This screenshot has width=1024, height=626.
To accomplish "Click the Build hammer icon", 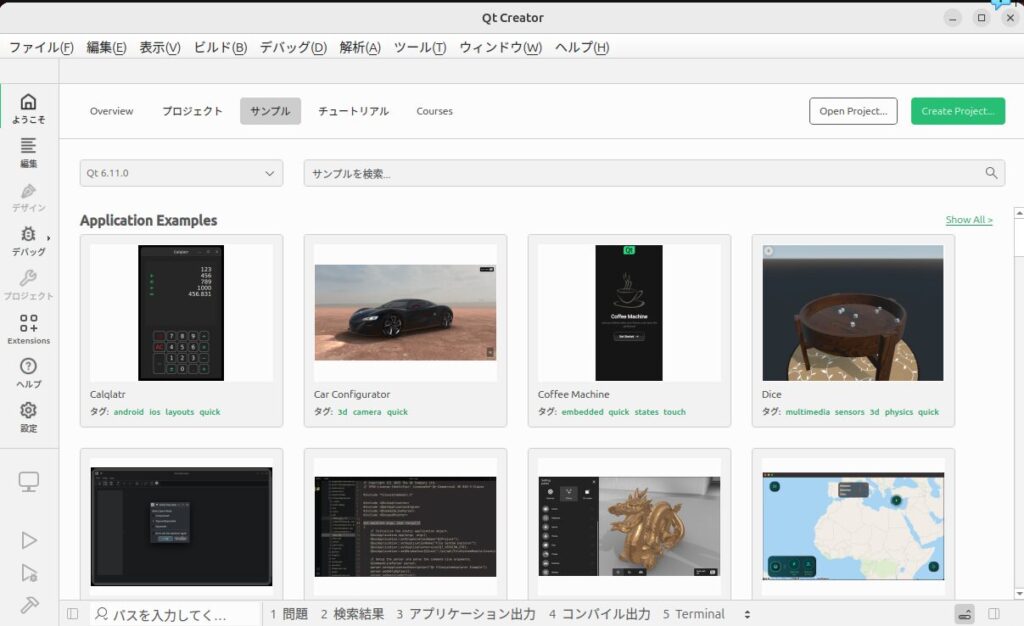I will point(29,605).
